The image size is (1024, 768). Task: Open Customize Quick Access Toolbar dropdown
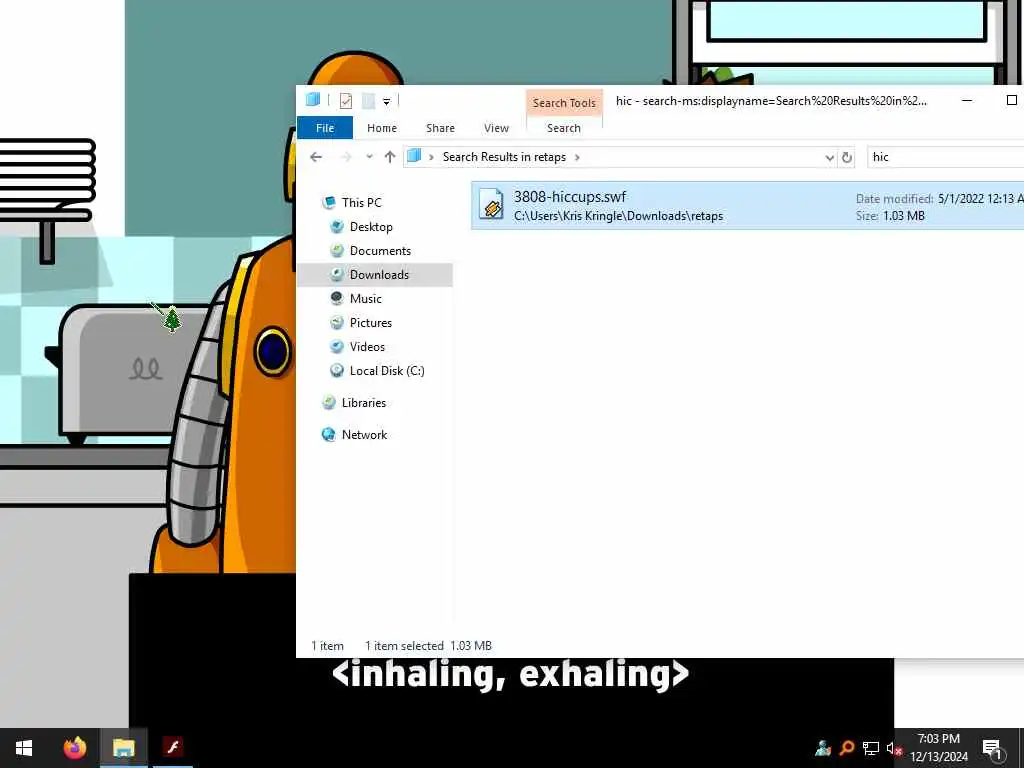(387, 101)
